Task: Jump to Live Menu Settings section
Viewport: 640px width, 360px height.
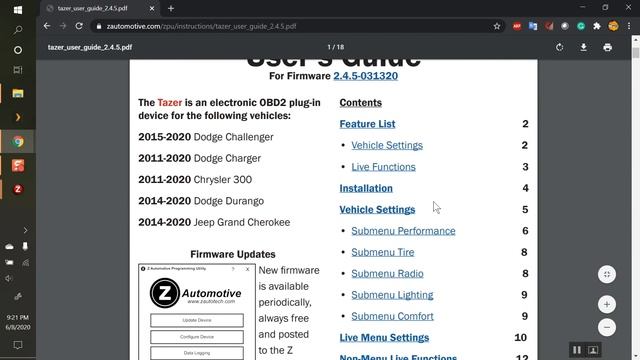Action: (x=384, y=338)
